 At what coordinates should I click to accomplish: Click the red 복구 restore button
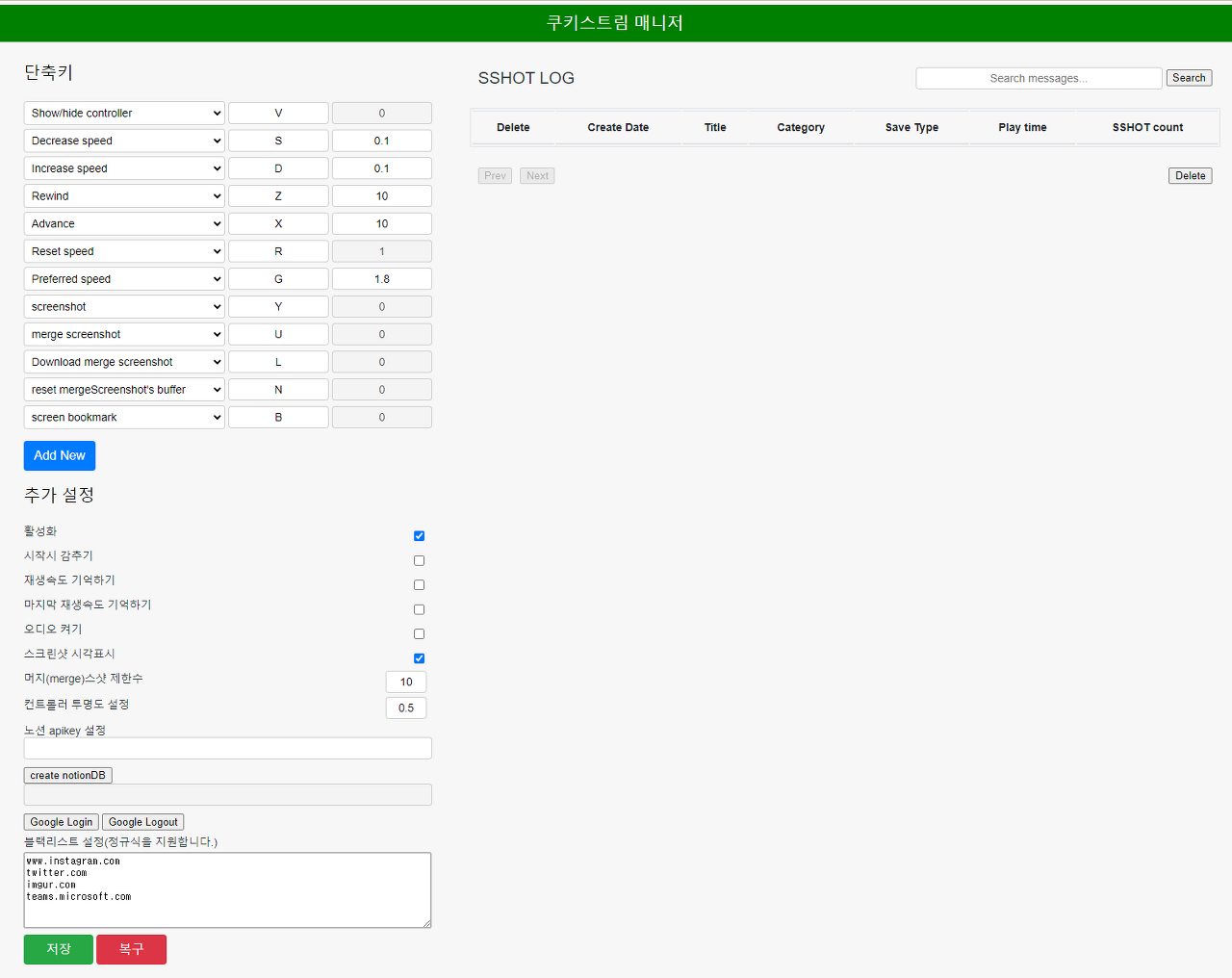(132, 949)
